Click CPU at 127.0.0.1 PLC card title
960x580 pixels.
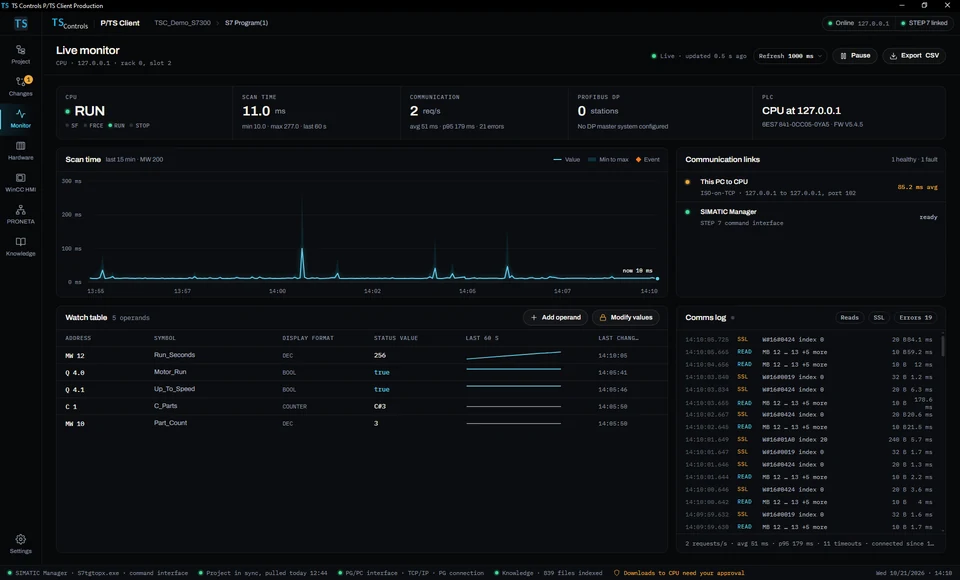(x=801, y=111)
